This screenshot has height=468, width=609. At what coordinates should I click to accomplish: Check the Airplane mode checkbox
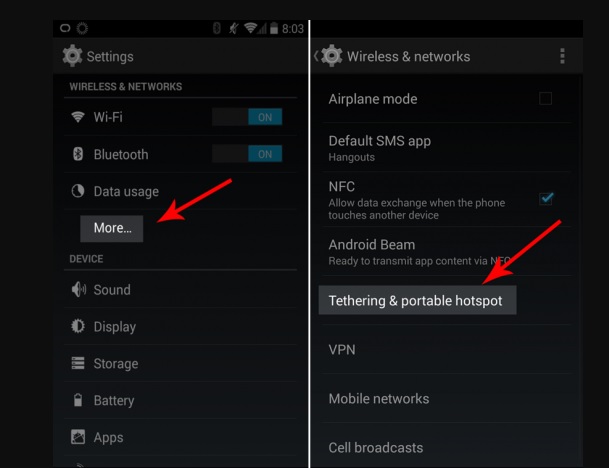[x=545, y=99]
